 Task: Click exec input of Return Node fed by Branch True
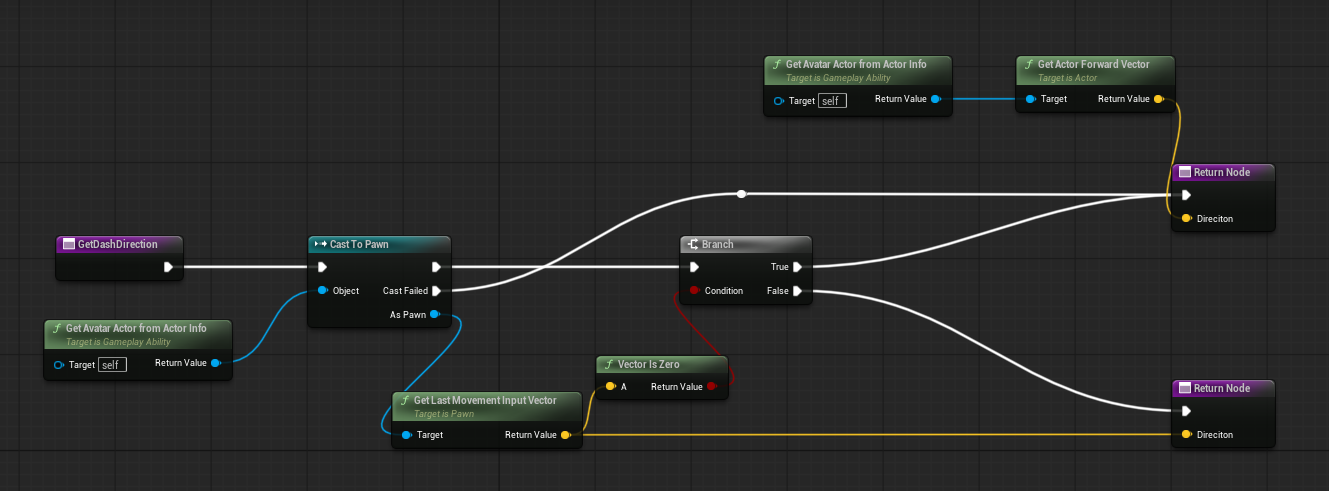click(x=1186, y=195)
